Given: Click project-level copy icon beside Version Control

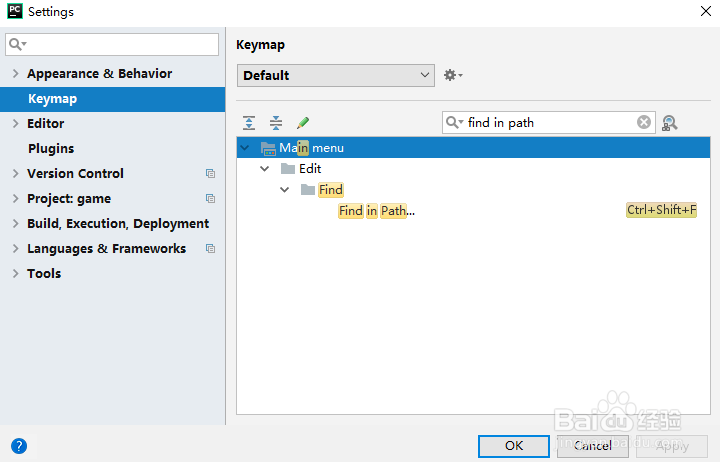Looking at the screenshot, I should coord(210,174).
